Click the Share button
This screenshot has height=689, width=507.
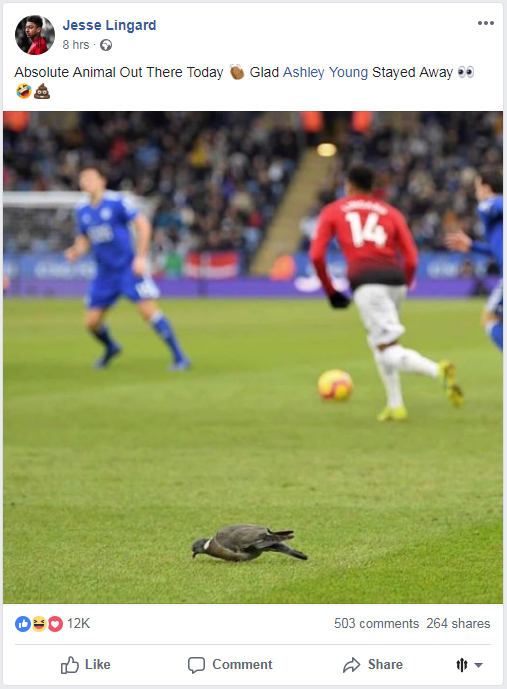pos(373,665)
